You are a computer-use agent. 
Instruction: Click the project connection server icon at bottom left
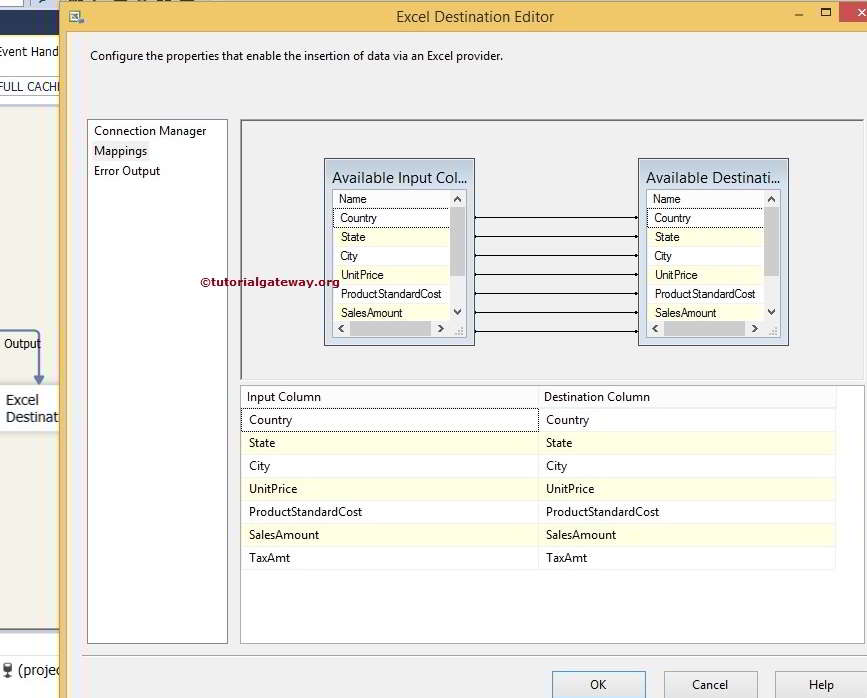pos(7,669)
